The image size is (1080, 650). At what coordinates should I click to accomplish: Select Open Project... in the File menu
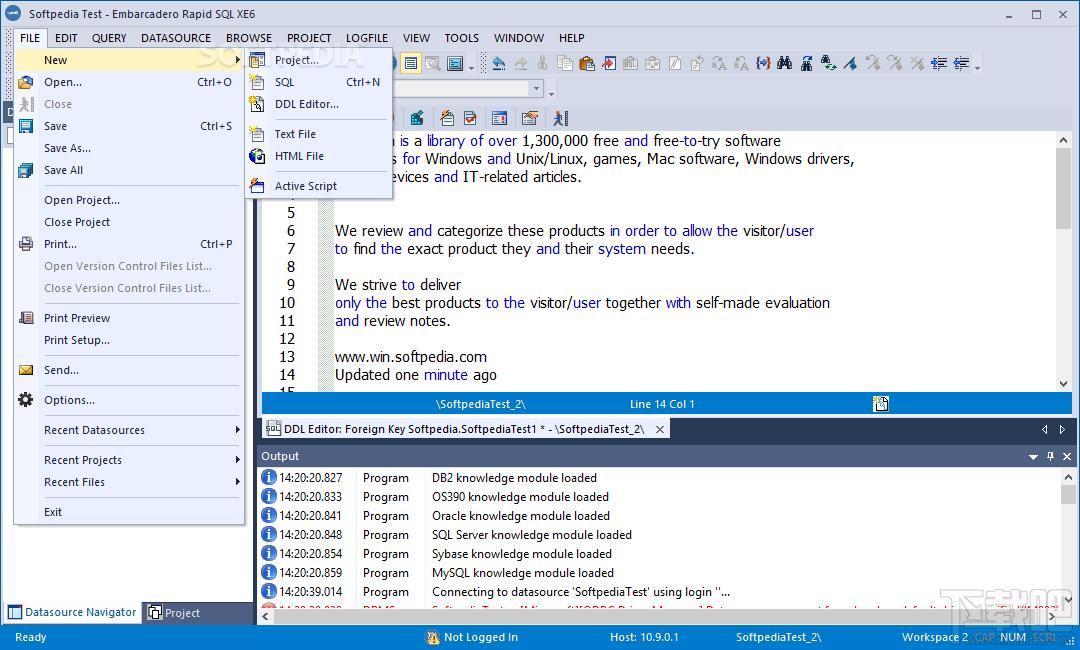(129, 200)
